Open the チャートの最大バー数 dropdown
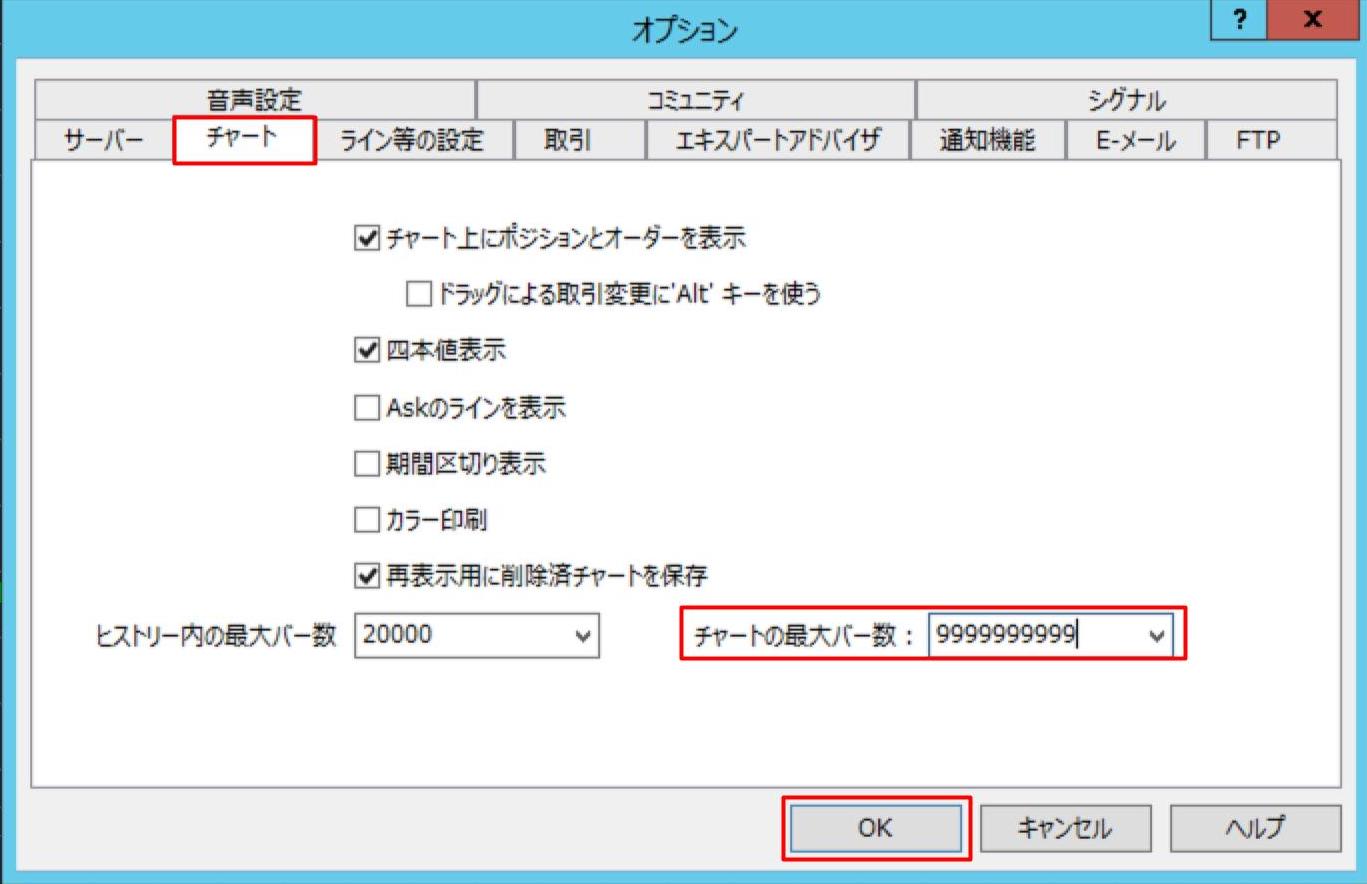Viewport: 1367px width, 884px height. coord(1158,636)
